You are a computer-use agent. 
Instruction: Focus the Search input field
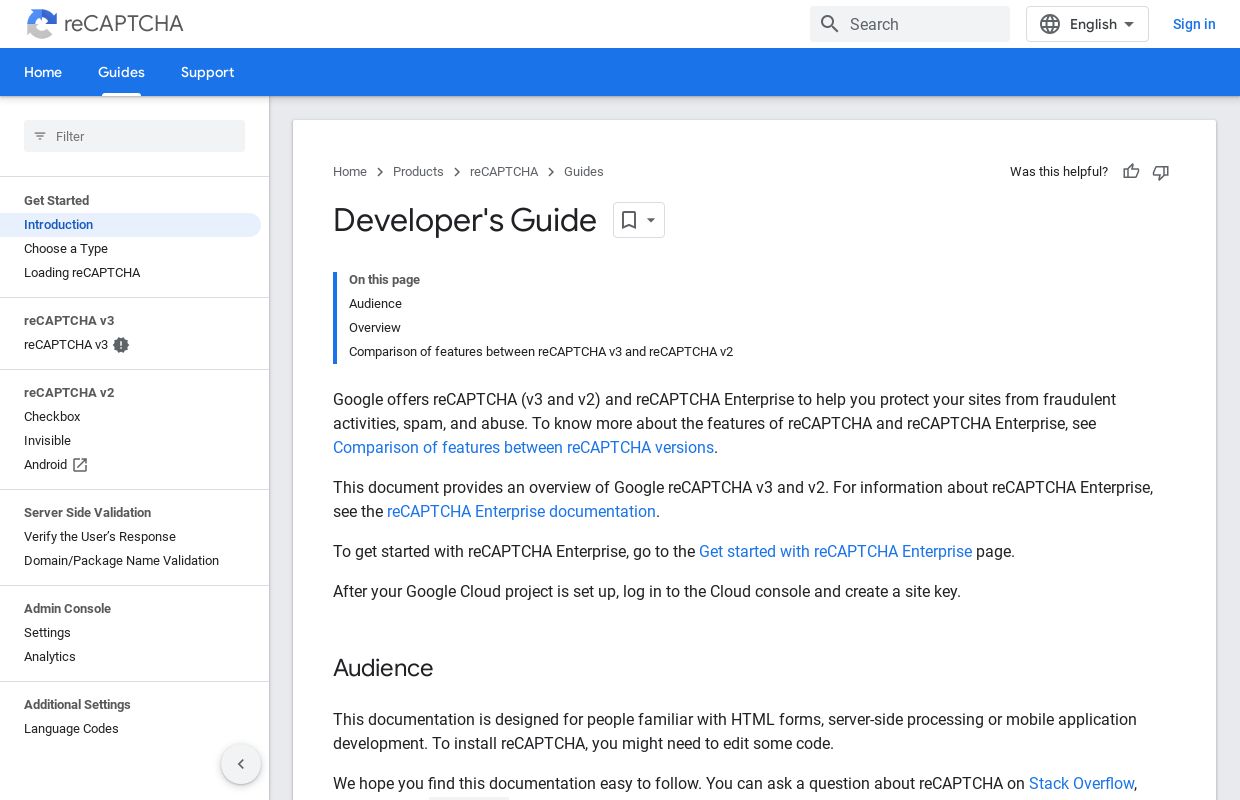coord(910,24)
